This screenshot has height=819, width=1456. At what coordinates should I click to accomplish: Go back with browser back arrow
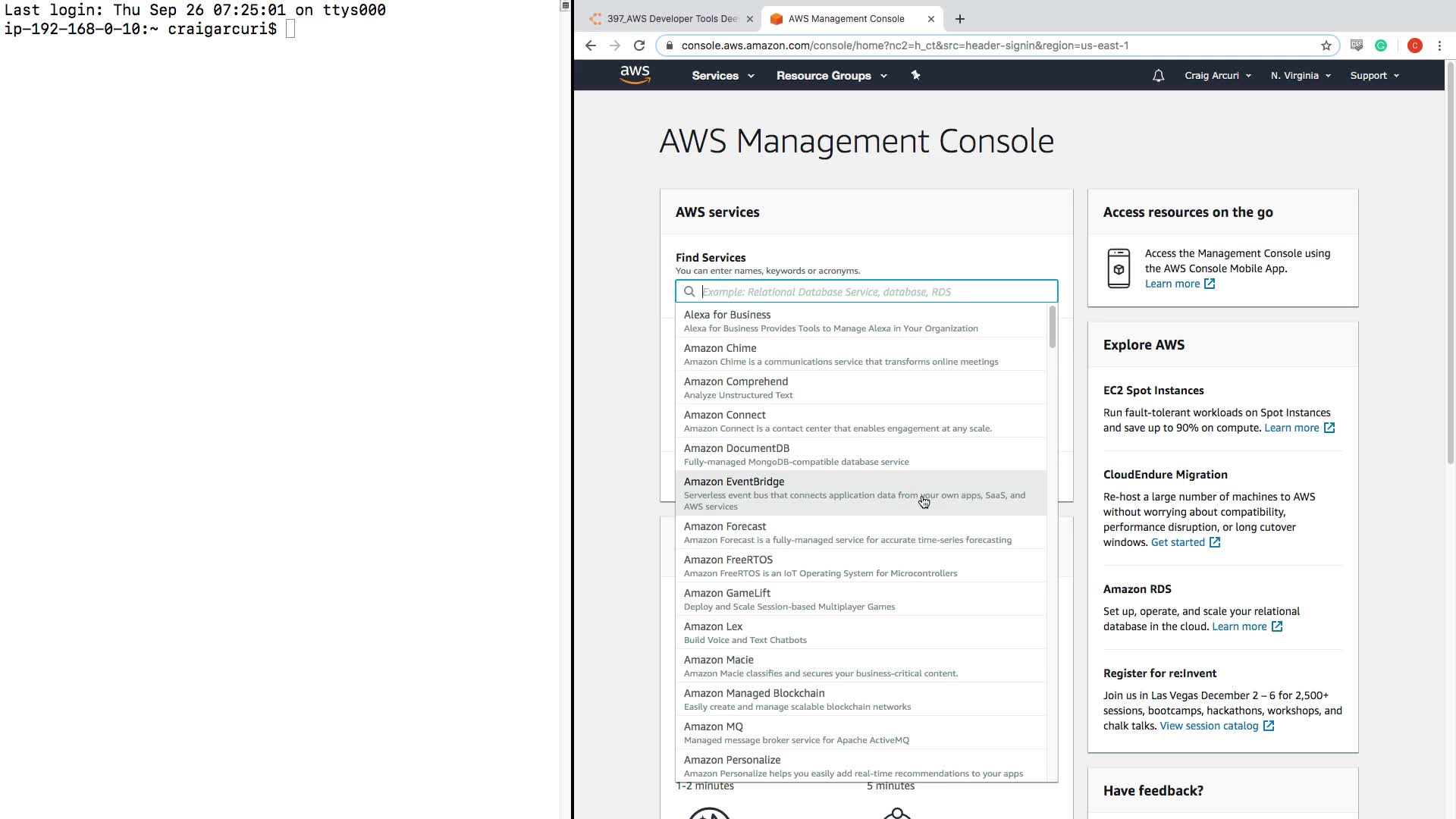click(591, 45)
